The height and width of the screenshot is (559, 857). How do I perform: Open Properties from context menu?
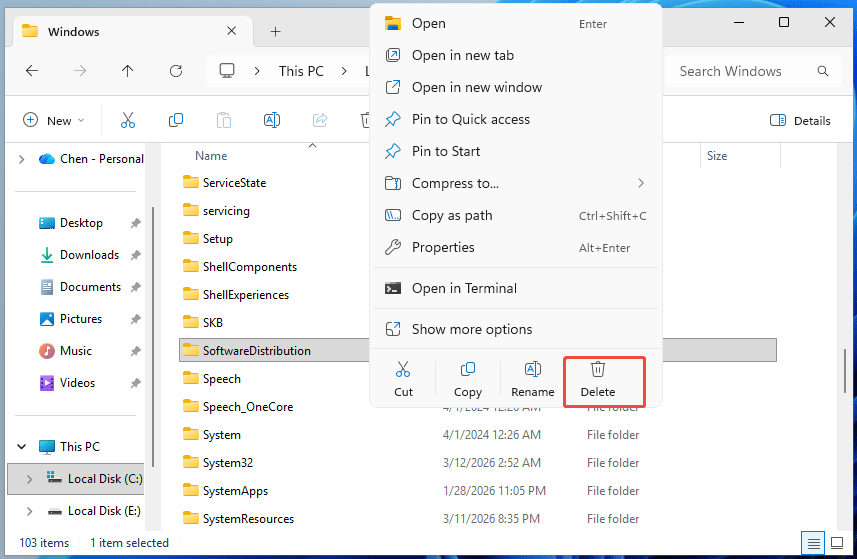(515, 248)
